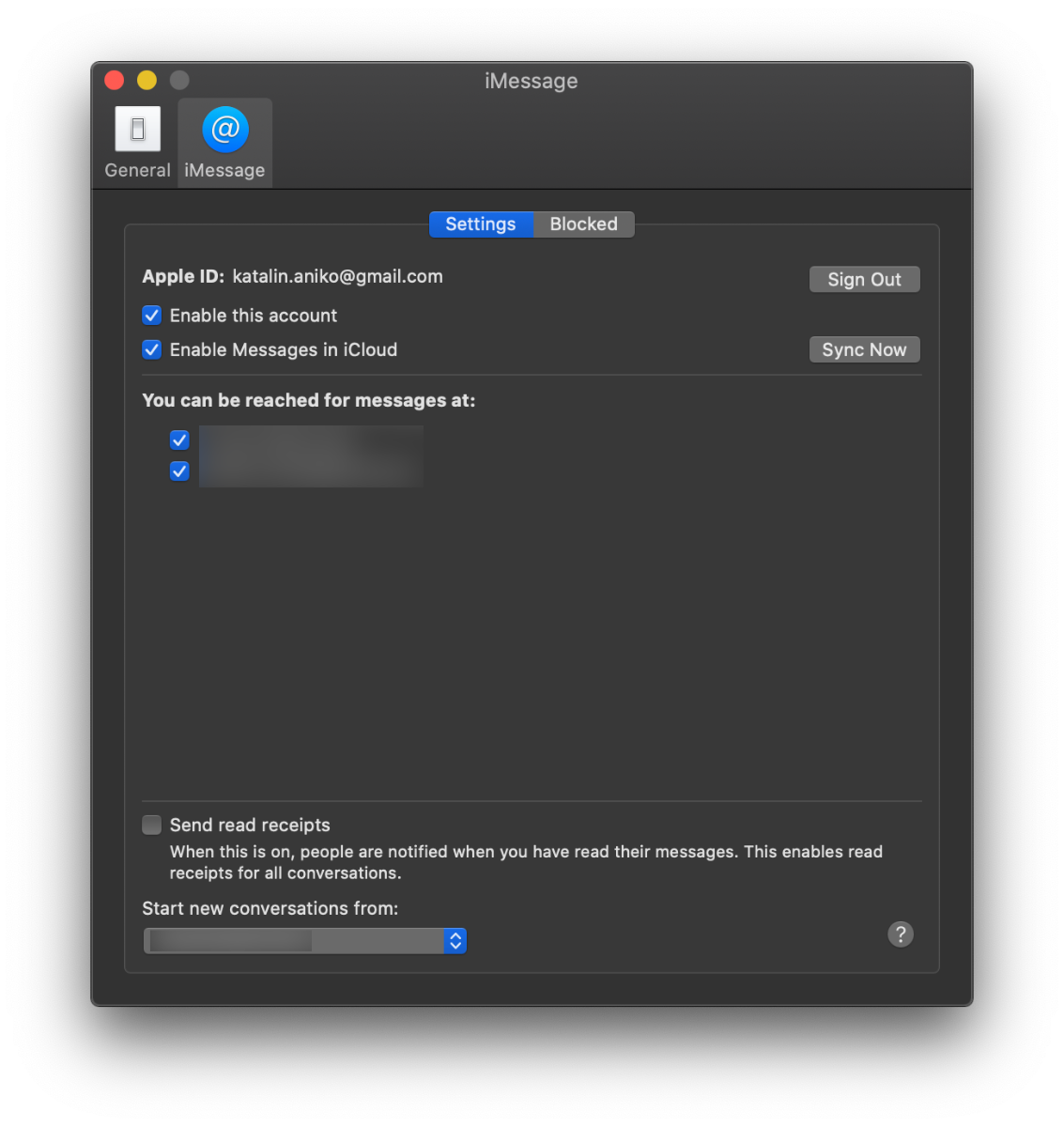
Task: Open Start new conversations from dropdown
Action: (x=305, y=940)
